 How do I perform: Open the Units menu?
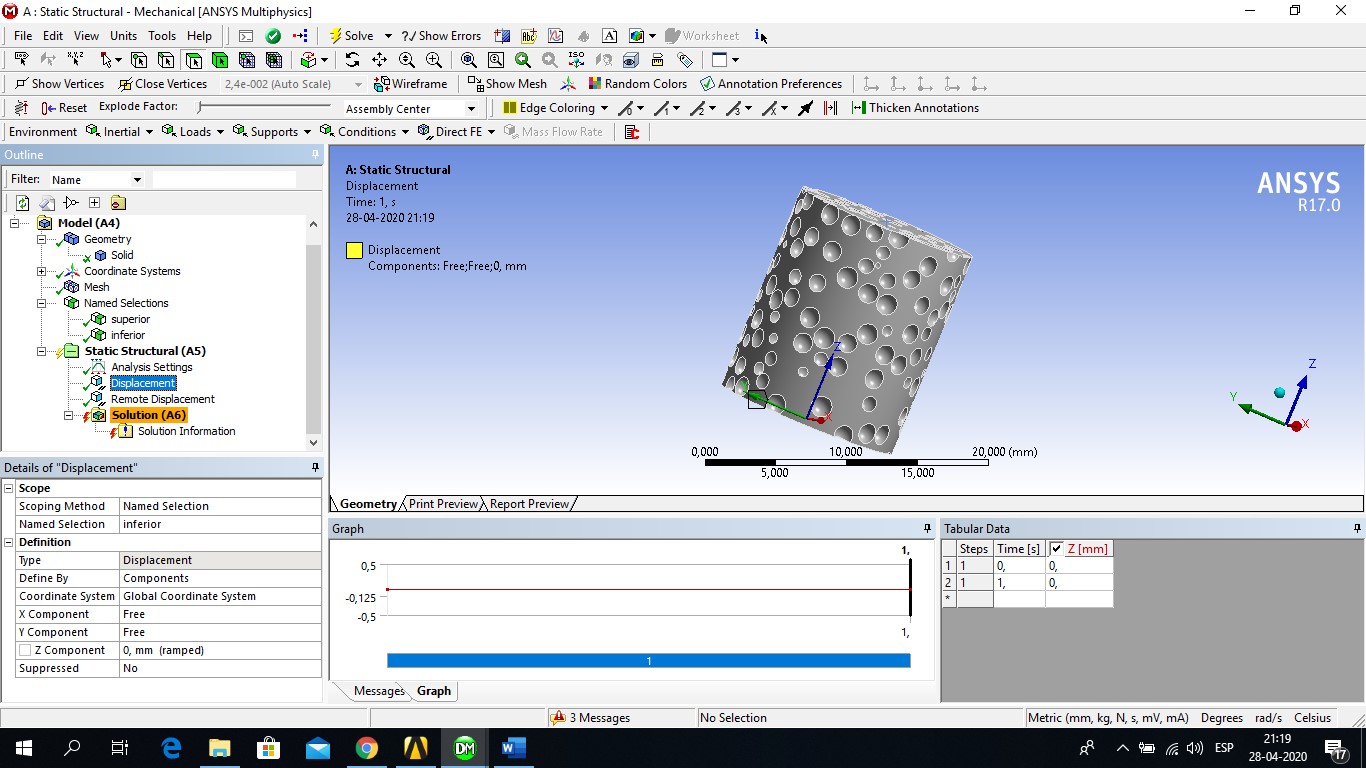123,36
